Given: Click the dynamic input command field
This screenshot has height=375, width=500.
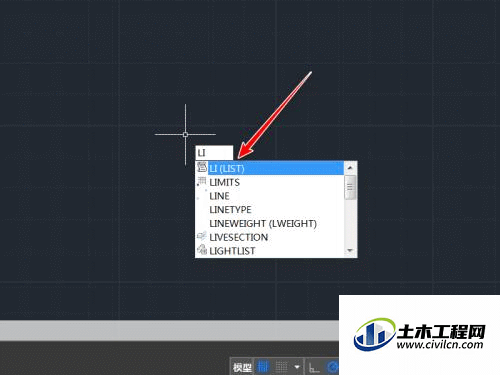Looking at the screenshot, I should (214, 153).
